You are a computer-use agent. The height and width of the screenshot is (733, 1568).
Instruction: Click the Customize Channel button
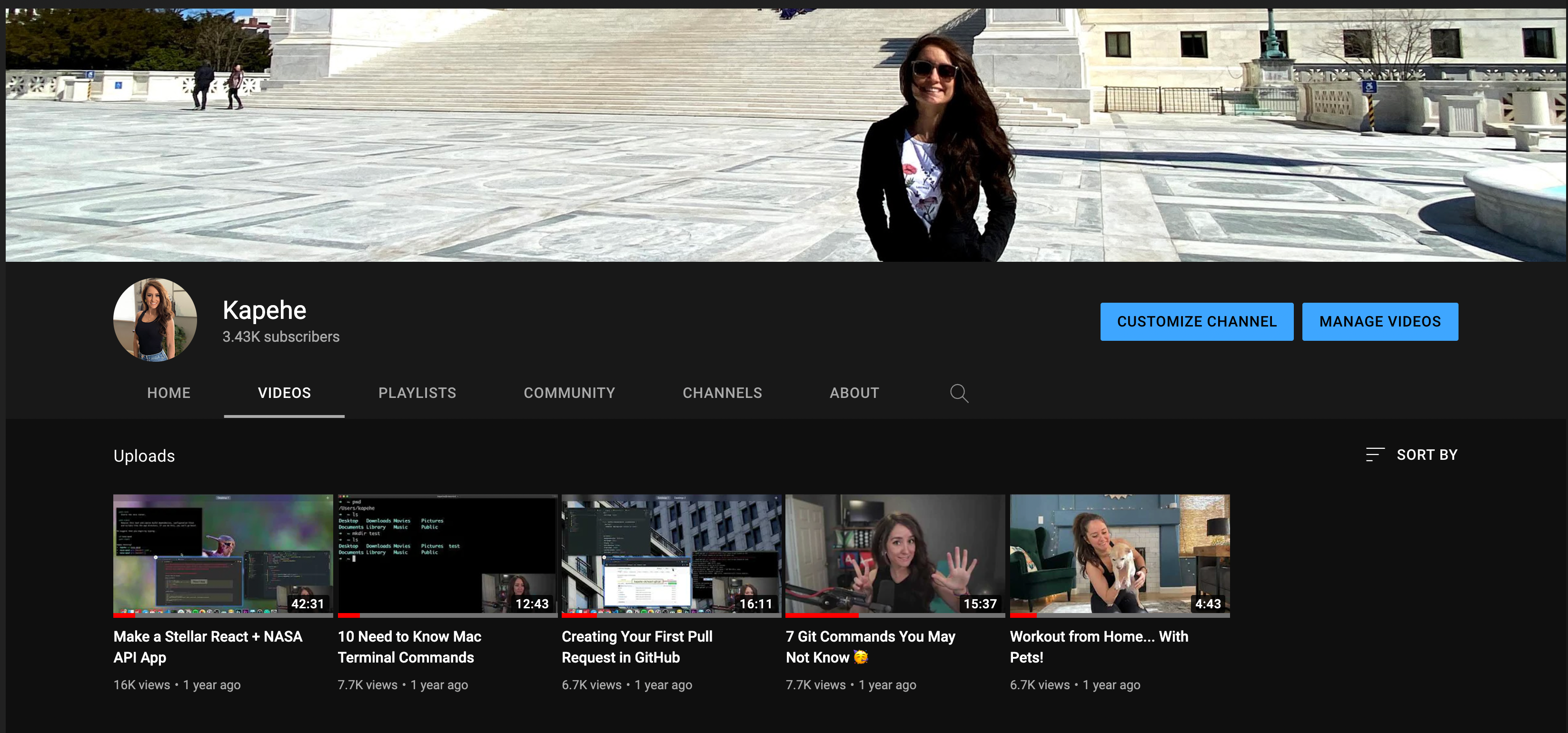click(x=1197, y=321)
